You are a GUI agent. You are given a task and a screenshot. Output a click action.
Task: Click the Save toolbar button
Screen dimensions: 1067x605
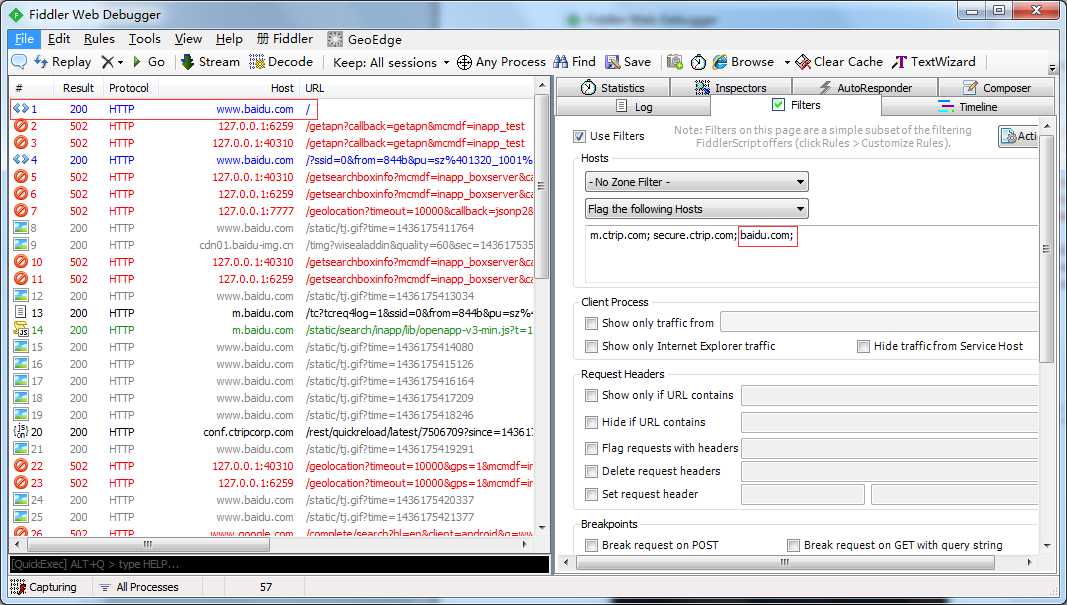point(628,62)
